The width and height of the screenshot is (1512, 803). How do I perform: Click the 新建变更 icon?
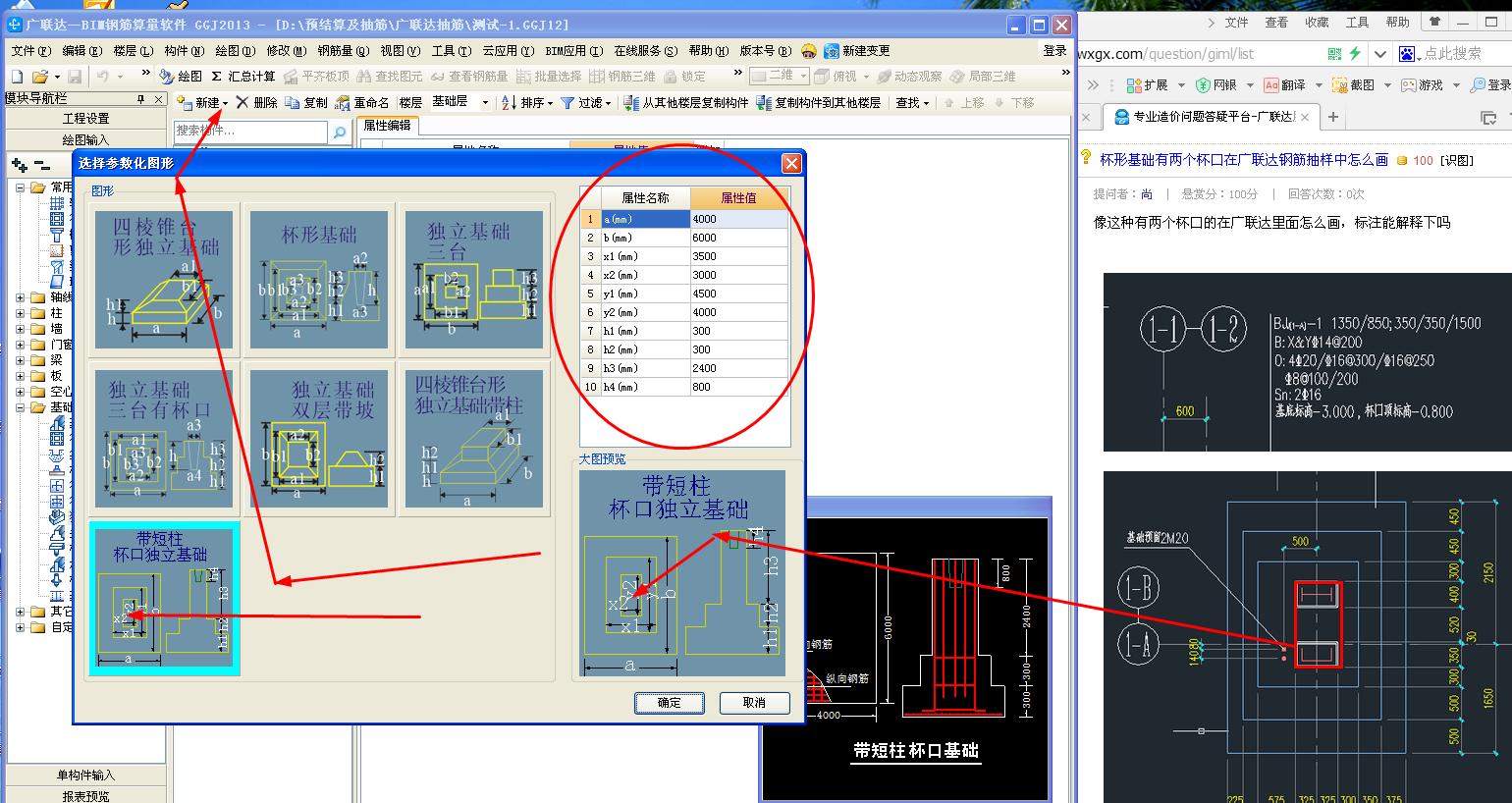pyautogui.click(x=831, y=50)
